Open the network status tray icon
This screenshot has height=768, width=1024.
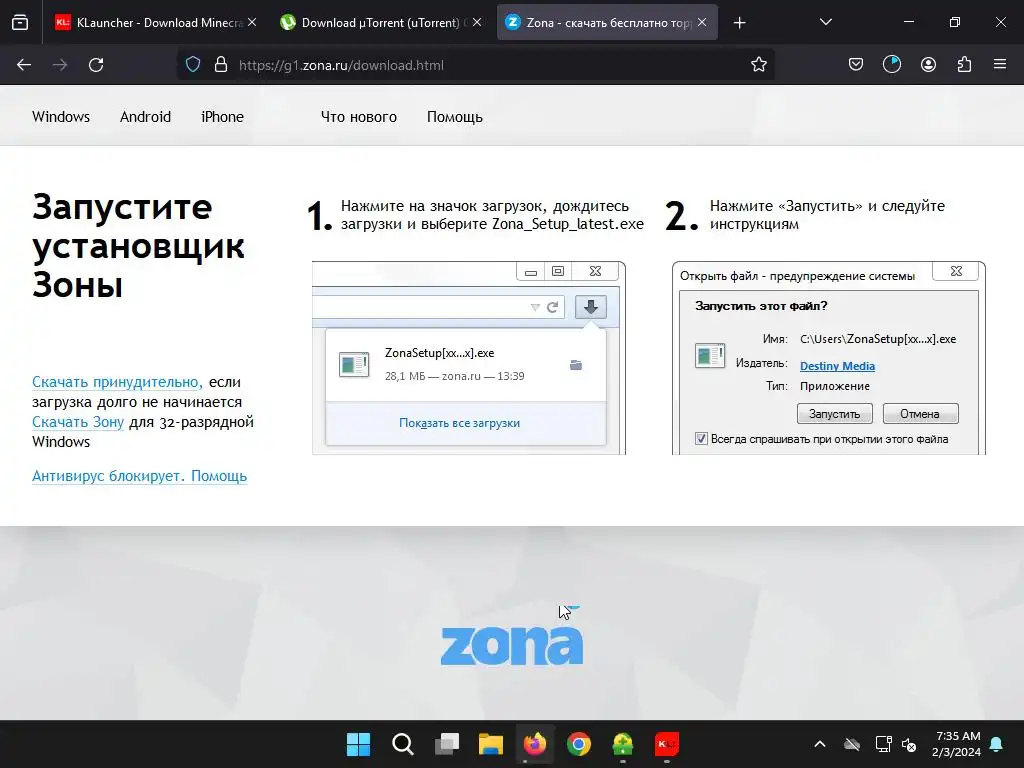pos(883,744)
